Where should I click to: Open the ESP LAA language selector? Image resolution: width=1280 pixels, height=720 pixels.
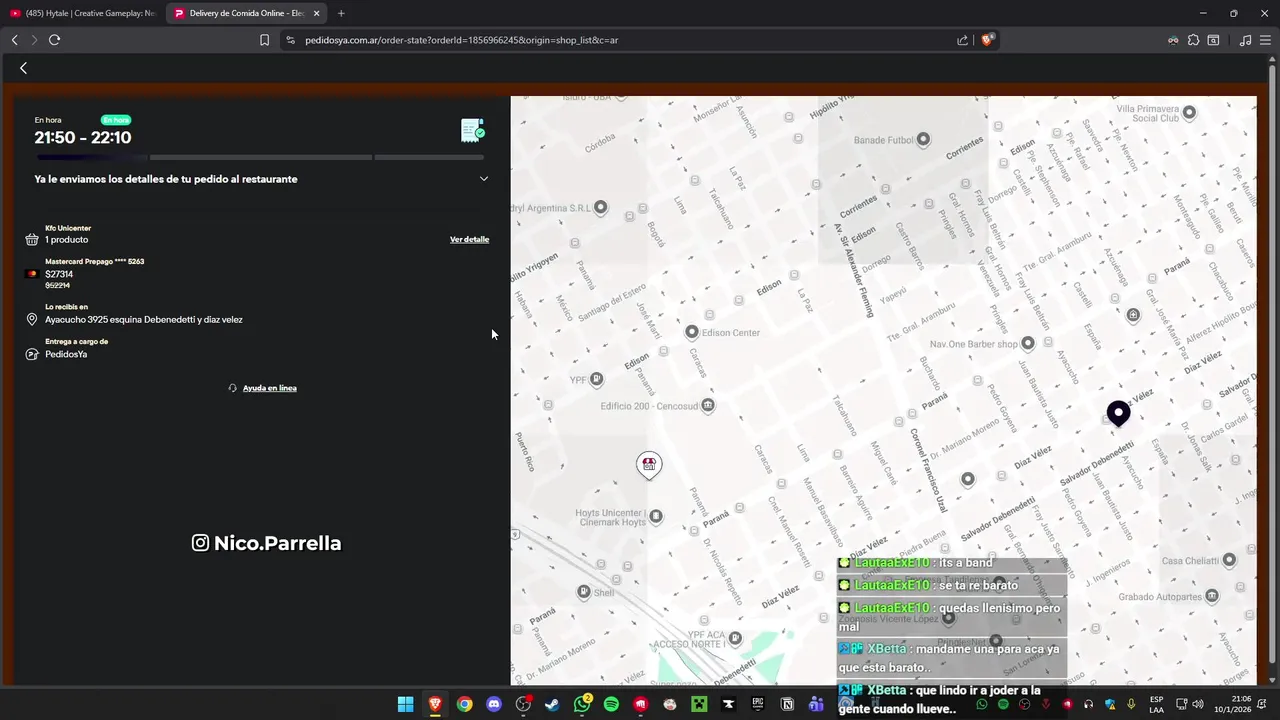tap(1156, 704)
